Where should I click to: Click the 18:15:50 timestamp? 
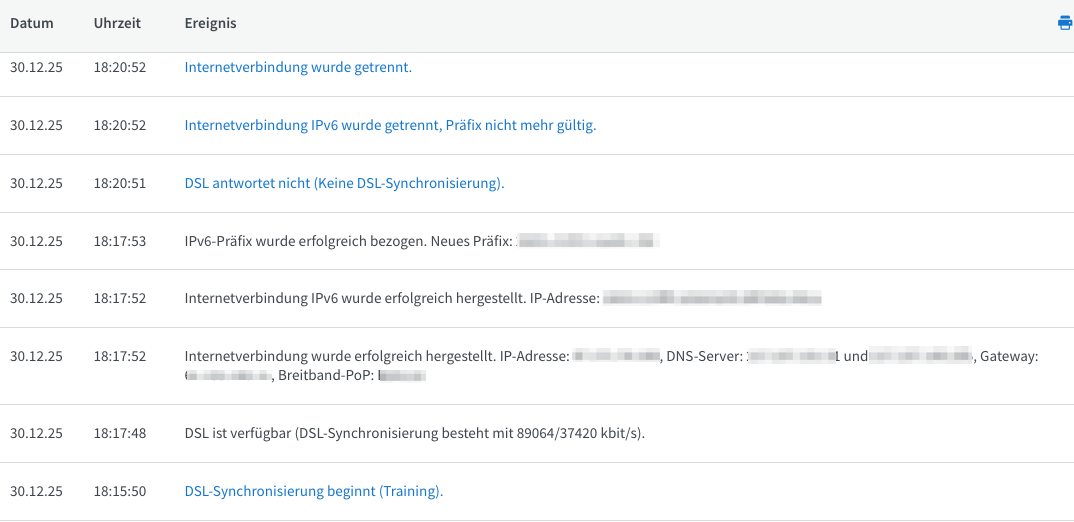120,492
